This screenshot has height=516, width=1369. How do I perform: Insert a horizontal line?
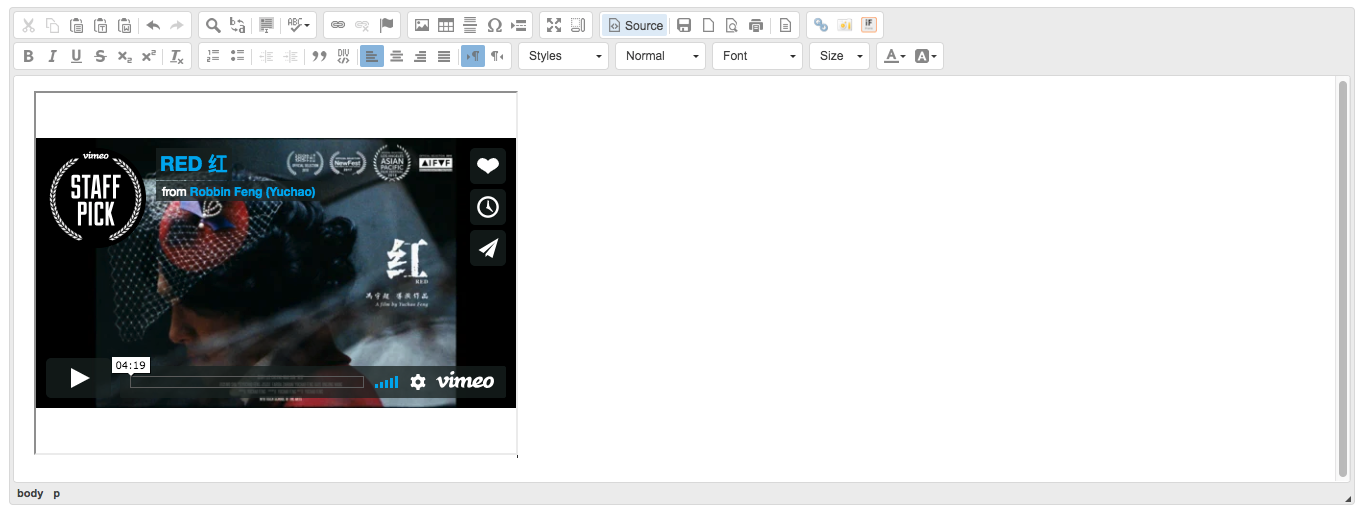[470, 25]
